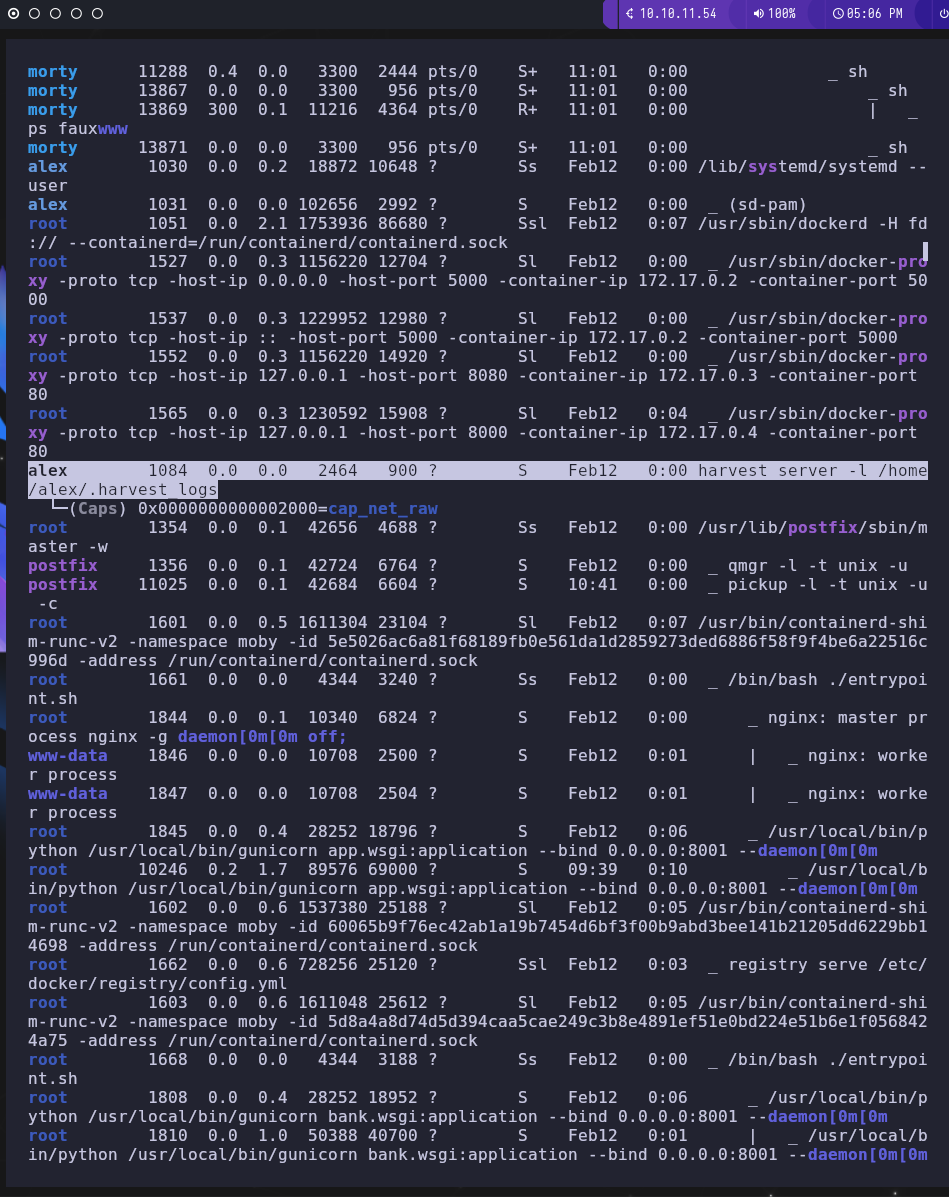
Task: Click the 'qmgr -l -t unix -u' text
Action: tap(818, 566)
